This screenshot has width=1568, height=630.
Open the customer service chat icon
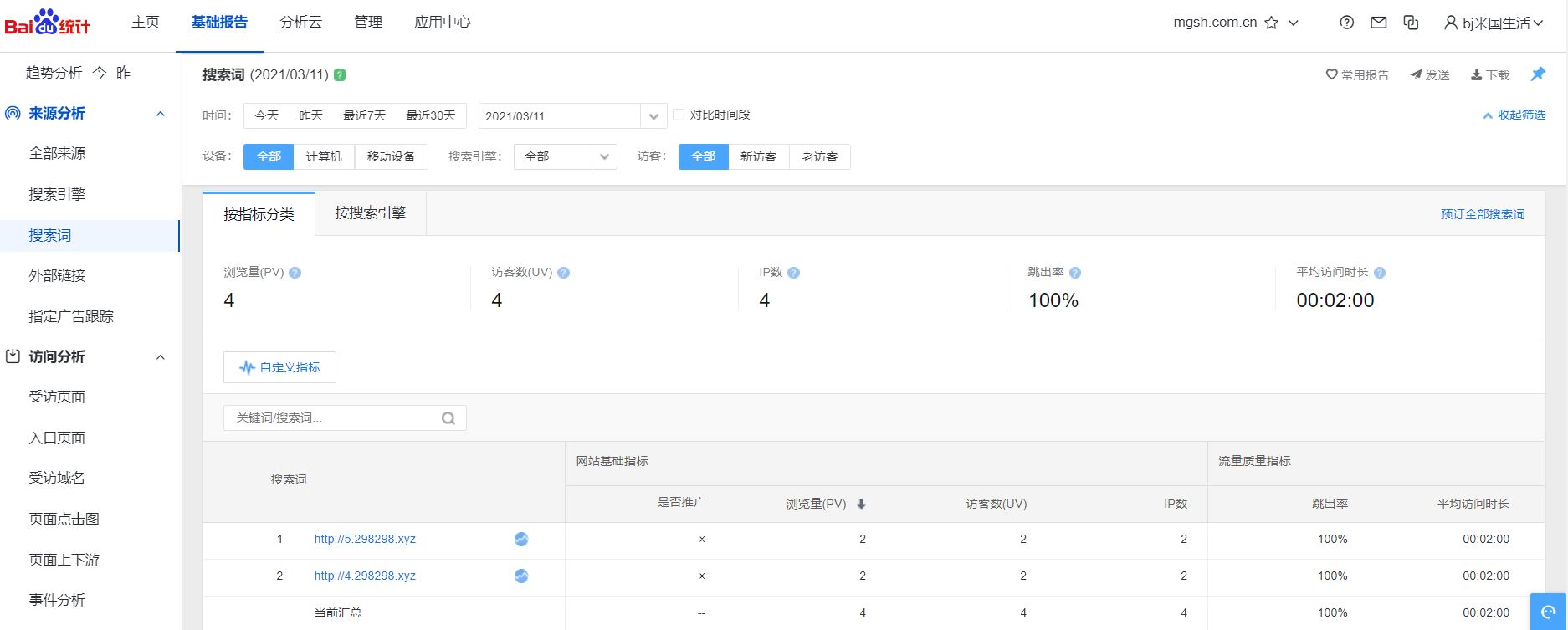1548,612
